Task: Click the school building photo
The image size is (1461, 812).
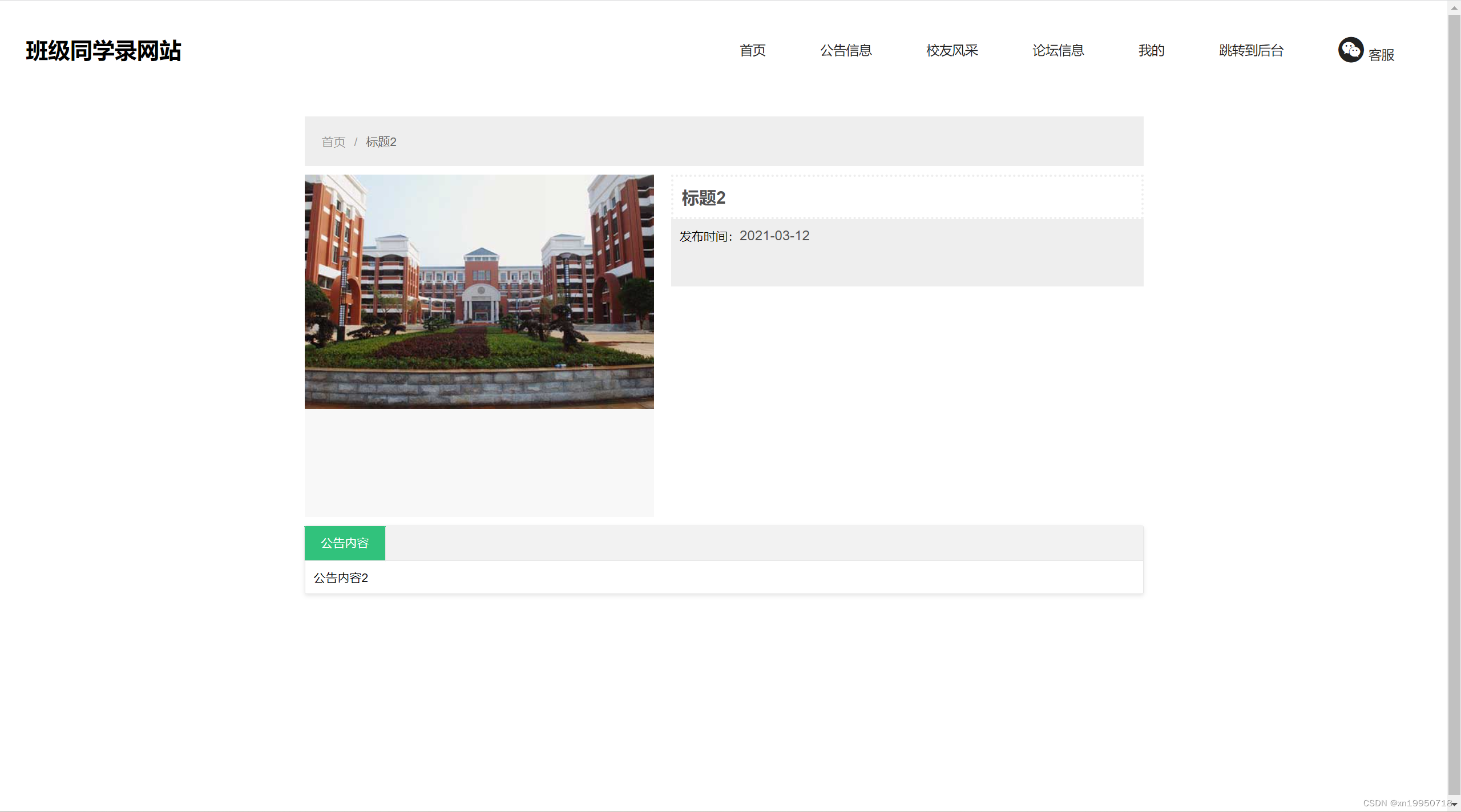Action: pos(479,292)
